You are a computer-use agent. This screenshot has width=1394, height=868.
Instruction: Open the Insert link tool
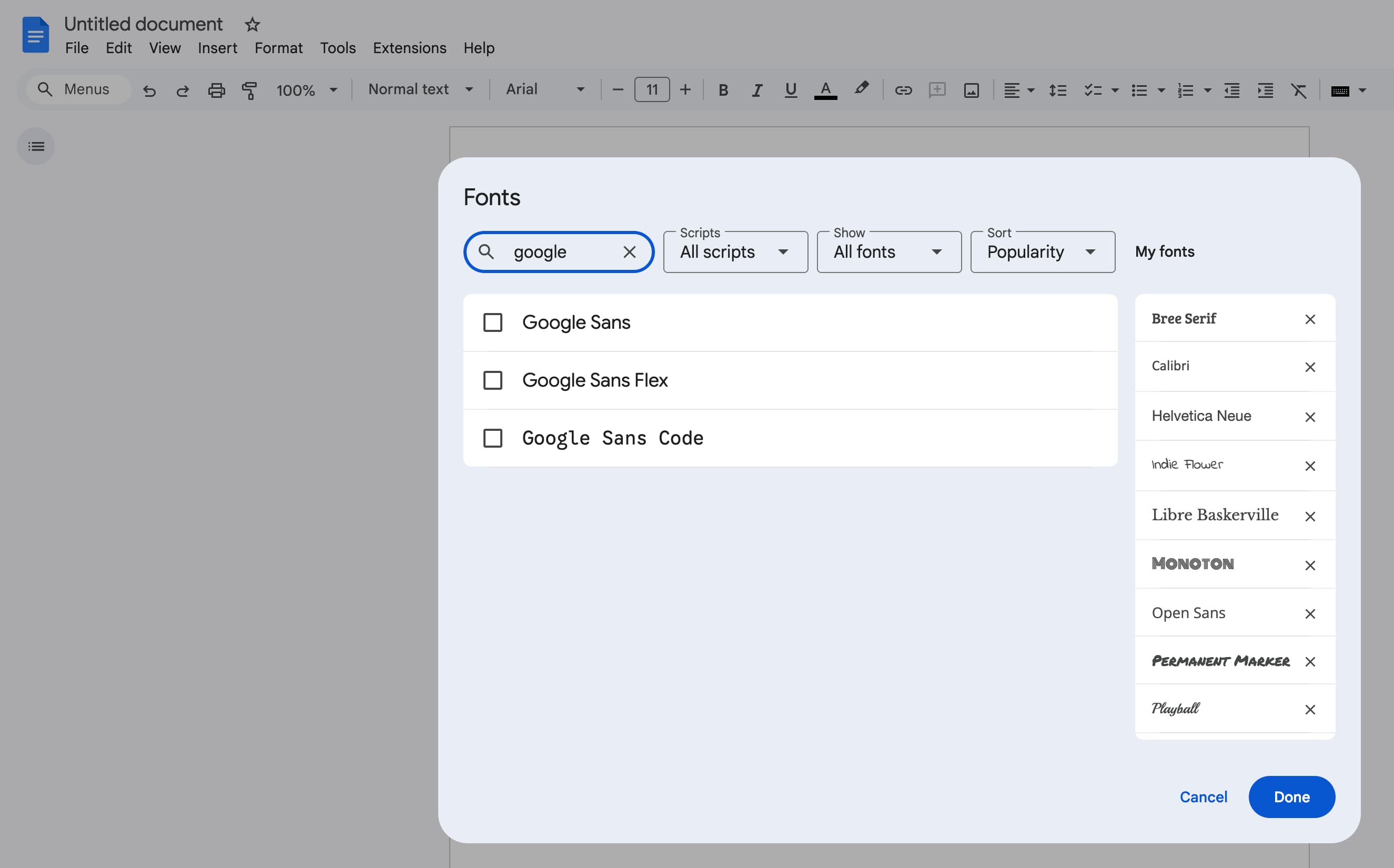click(902, 89)
